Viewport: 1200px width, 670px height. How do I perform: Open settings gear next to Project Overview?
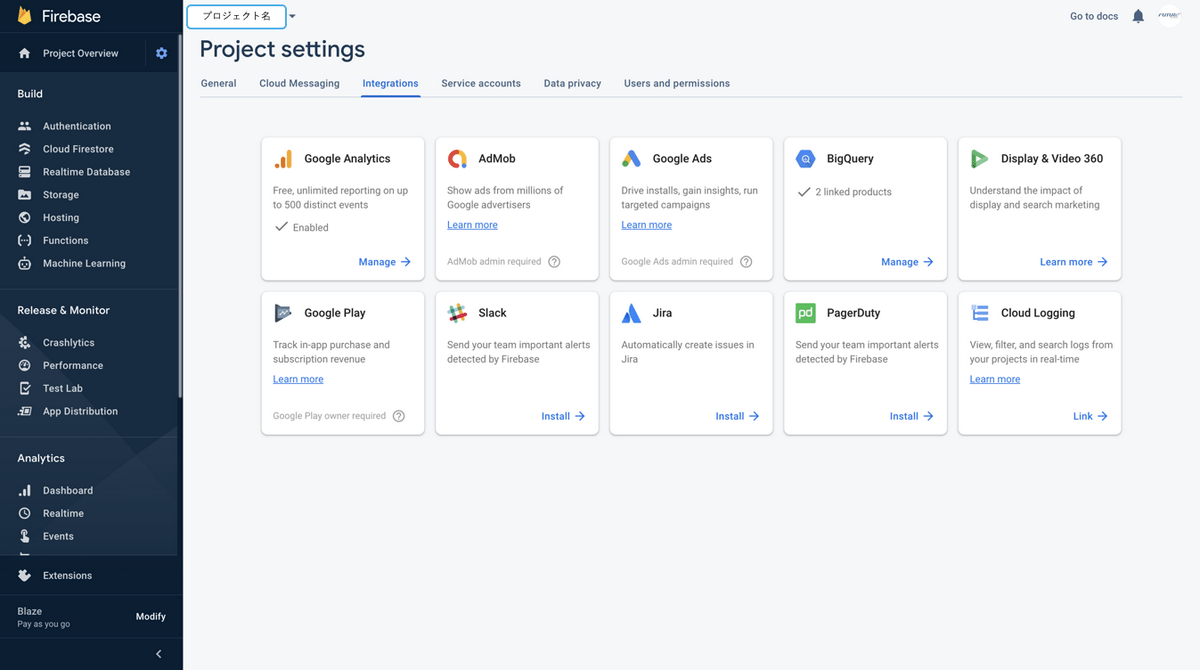point(162,53)
